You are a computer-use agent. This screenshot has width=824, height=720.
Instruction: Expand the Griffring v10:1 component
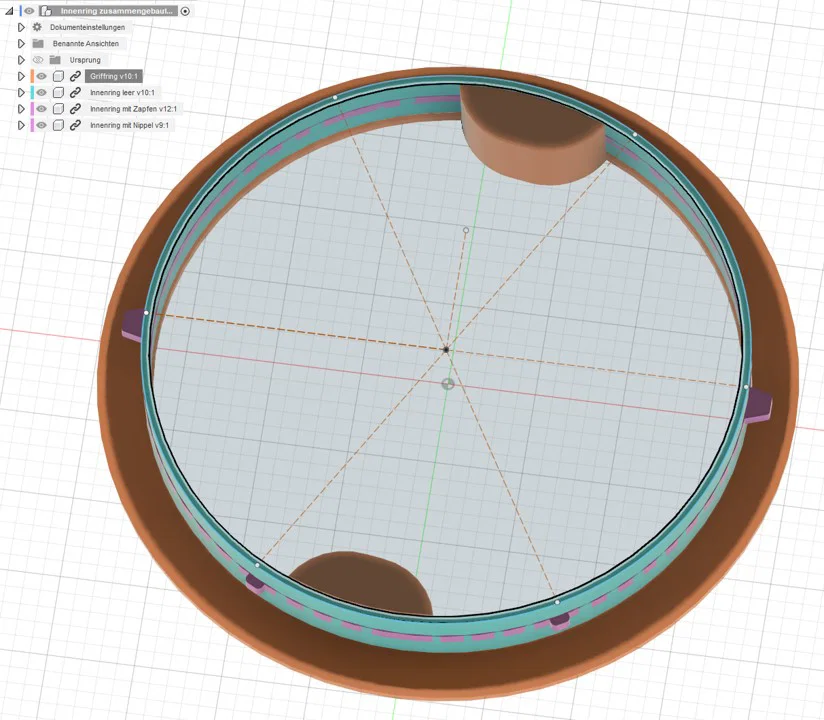(x=21, y=76)
